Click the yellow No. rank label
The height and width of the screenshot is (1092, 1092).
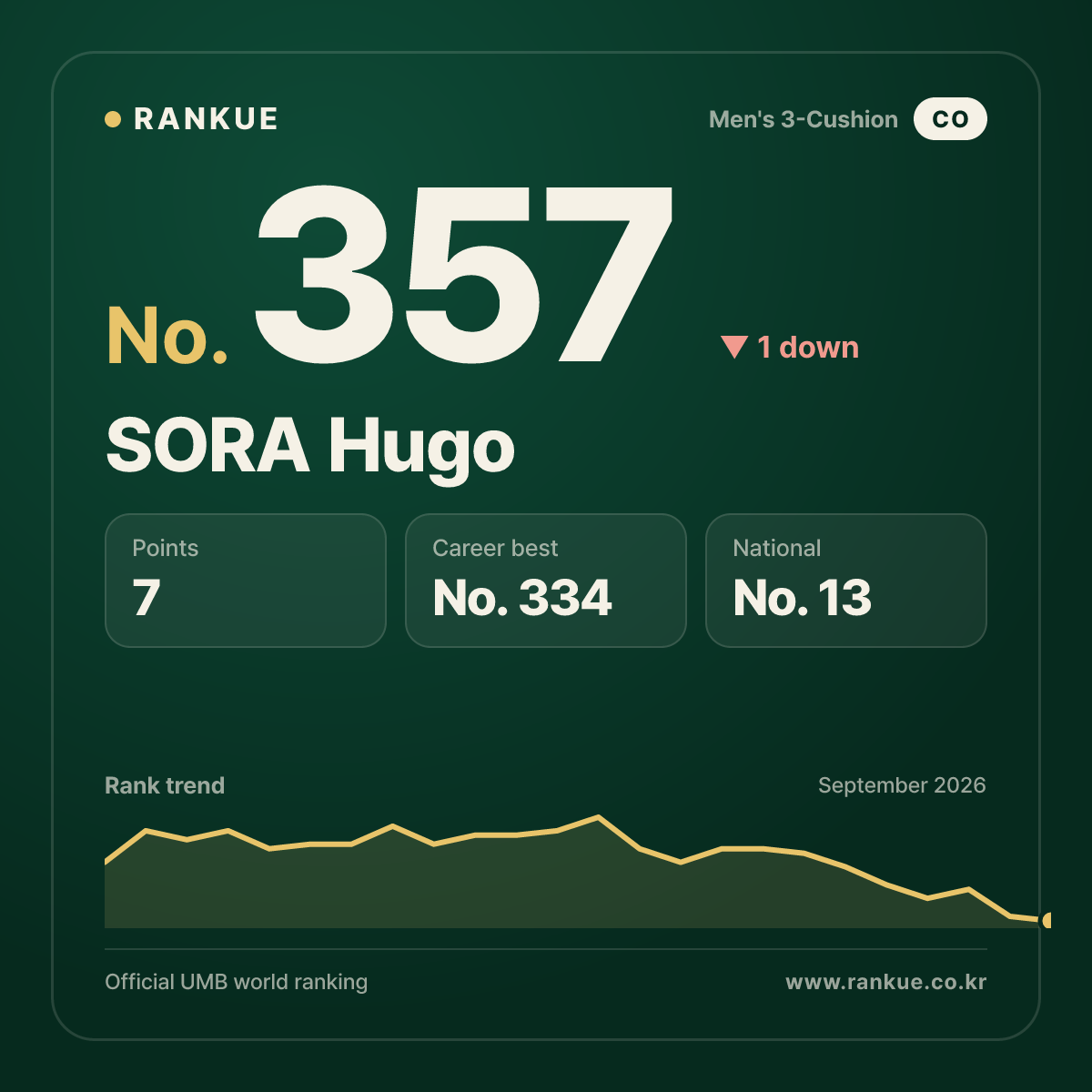pos(167,336)
